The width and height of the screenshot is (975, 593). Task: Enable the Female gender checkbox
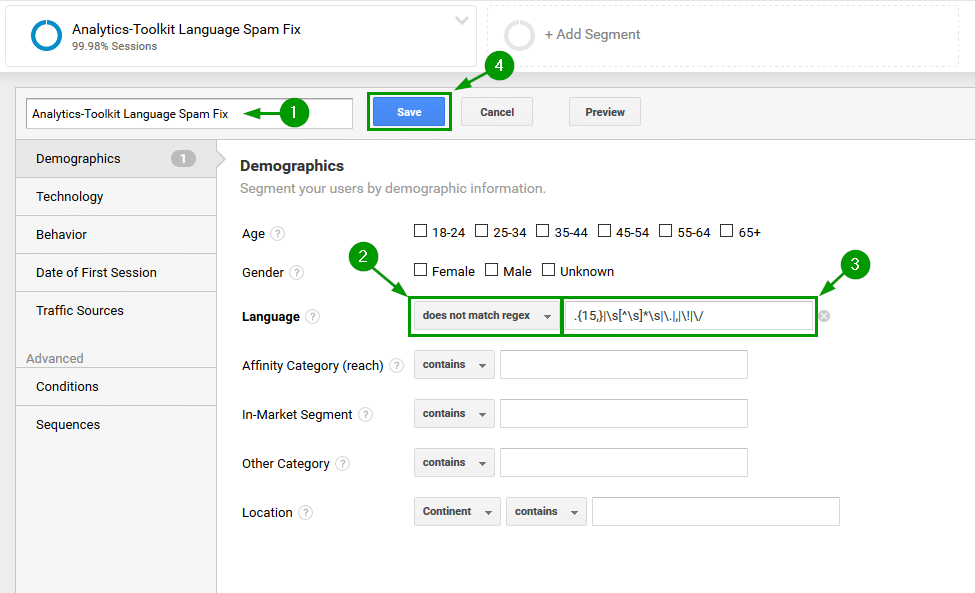[421, 270]
